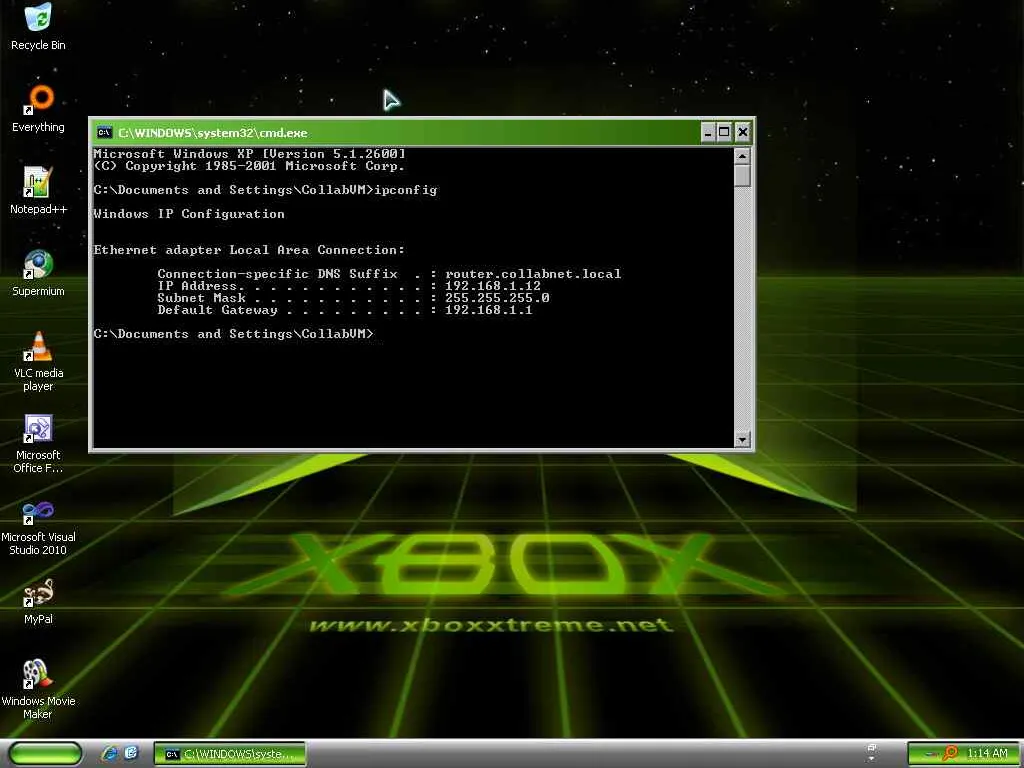Viewport: 1024px width, 768px height.
Task: Click the second Quick Launch icon
Action: coord(131,754)
